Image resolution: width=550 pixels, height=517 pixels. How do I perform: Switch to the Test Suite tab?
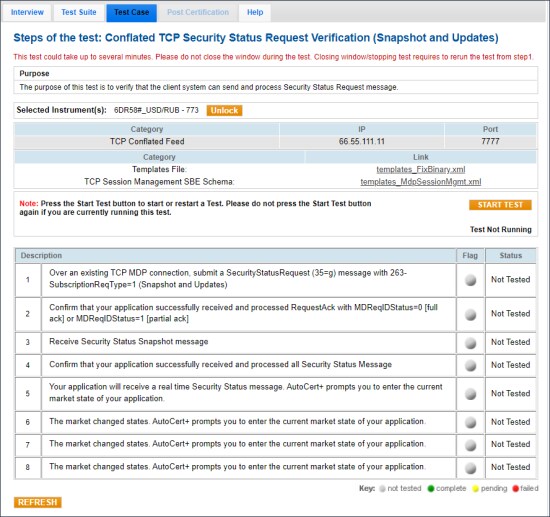tap(79, 12)
